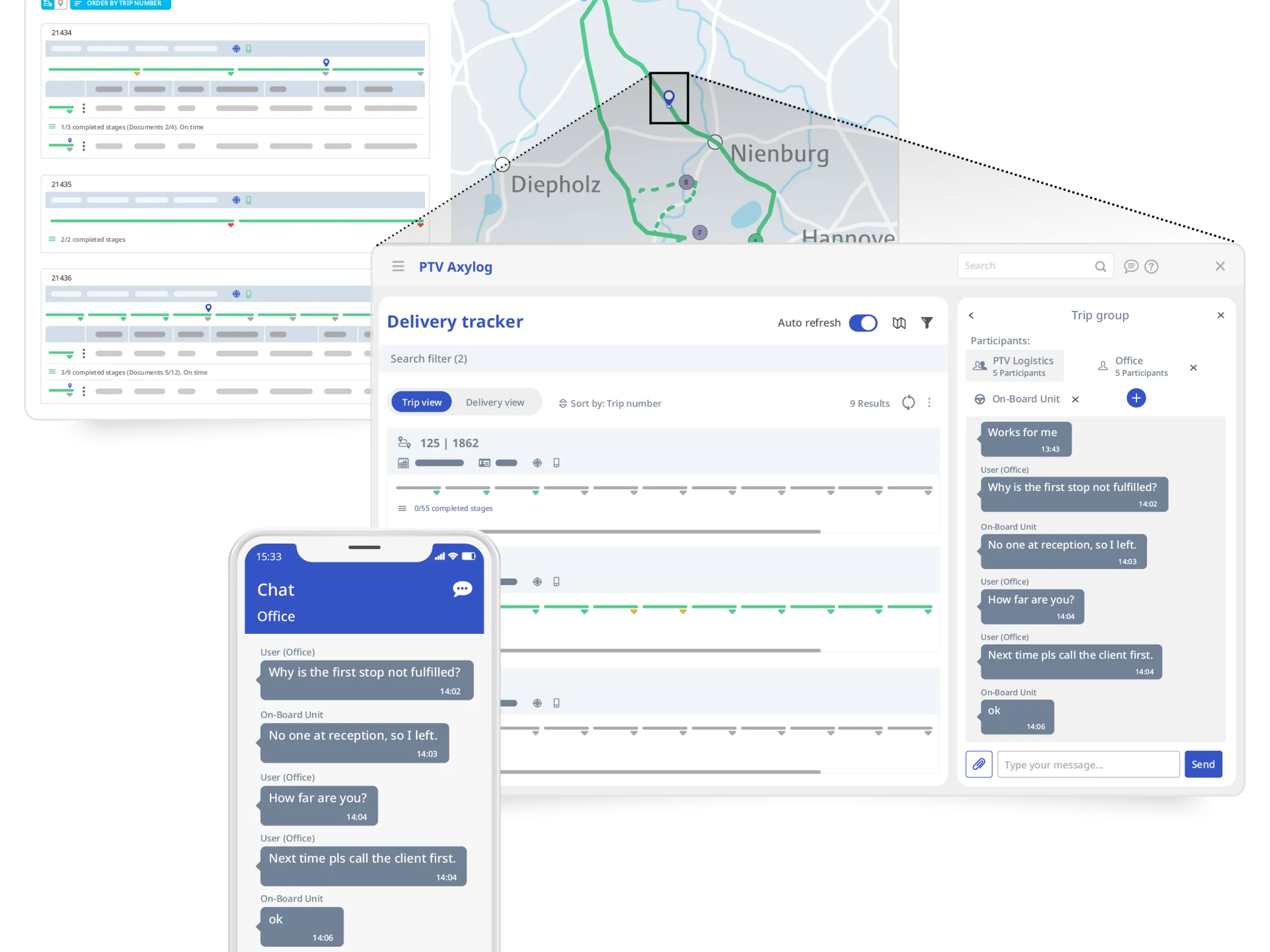Select trip 21436 in the trip list

coord(62,278)
